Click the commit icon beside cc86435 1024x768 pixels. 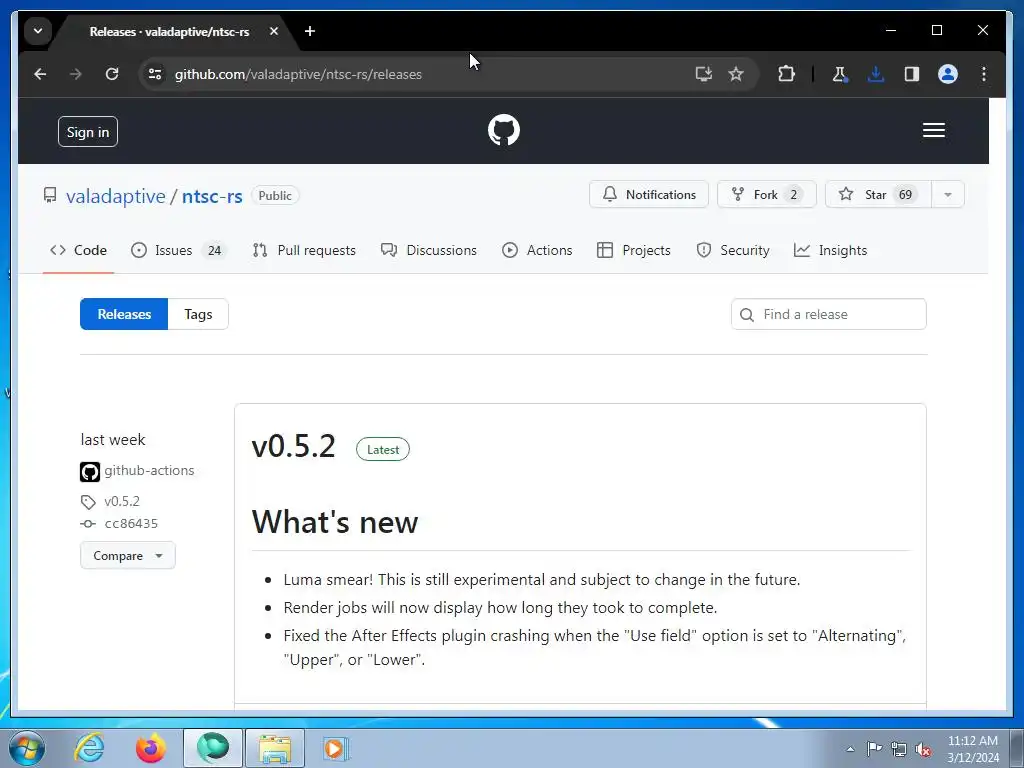point(88,524)
